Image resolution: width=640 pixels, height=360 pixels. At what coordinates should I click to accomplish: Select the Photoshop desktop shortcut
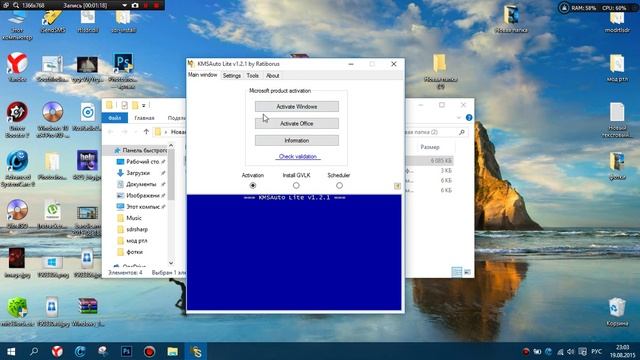pos(123,71)
